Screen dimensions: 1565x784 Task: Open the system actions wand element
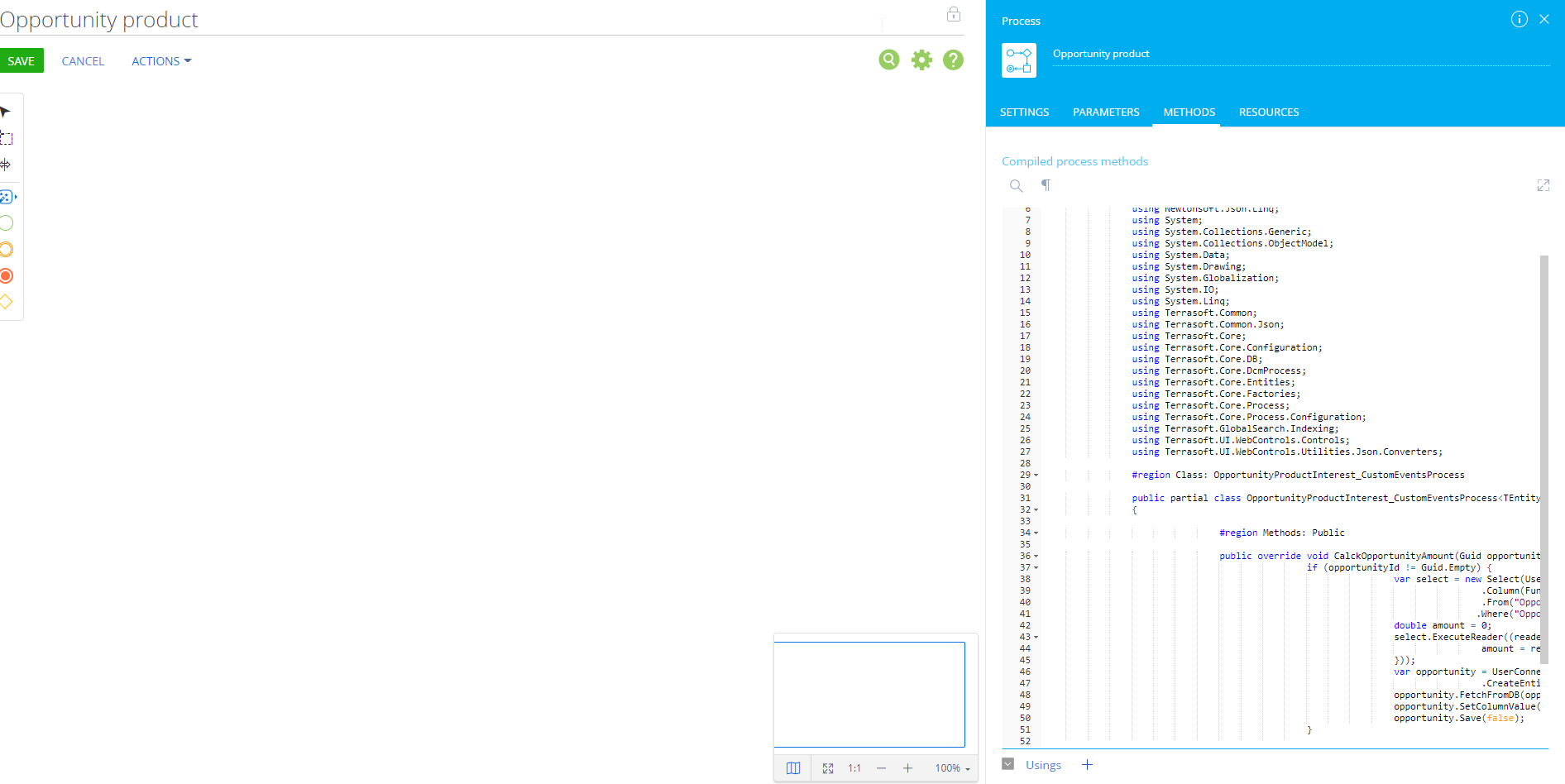[7, 197]
